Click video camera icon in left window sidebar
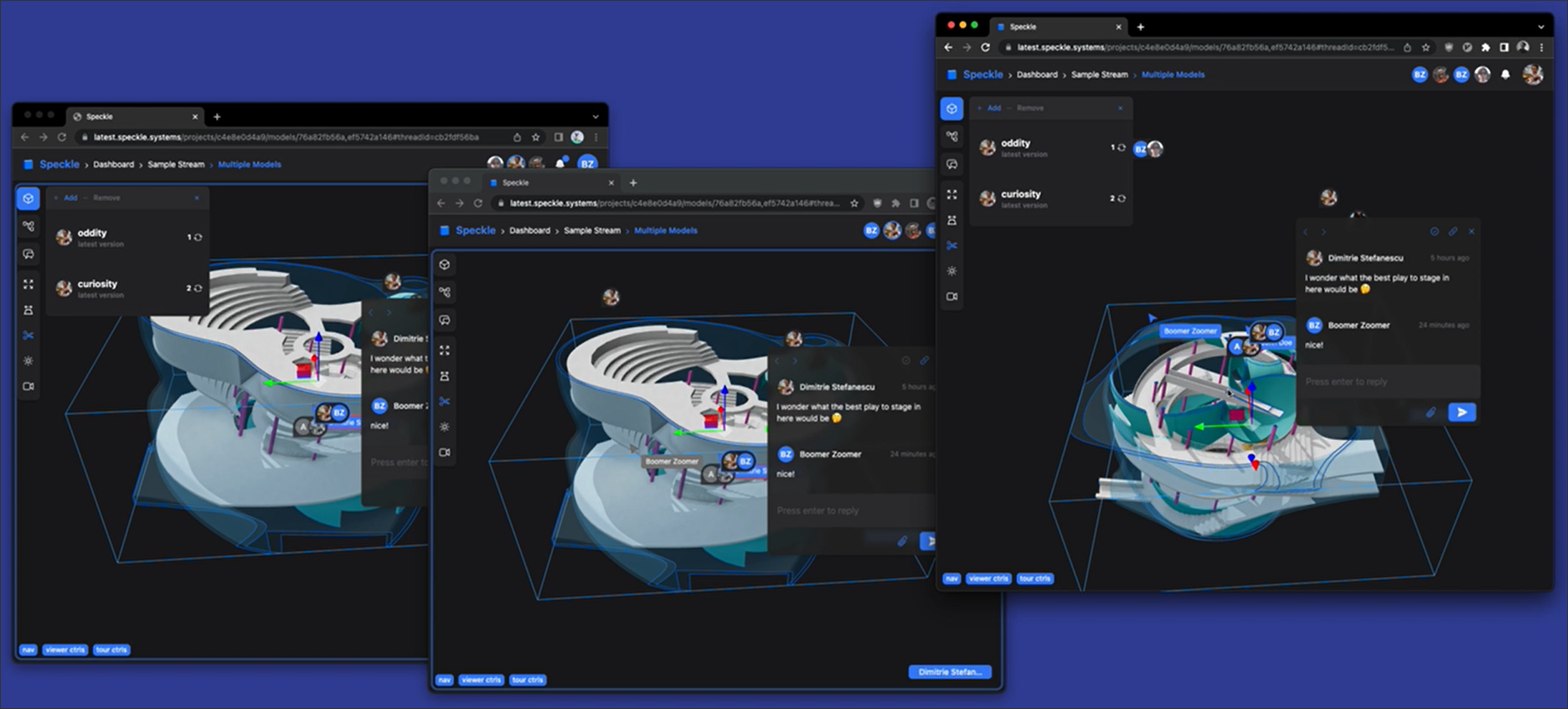 click(28, 386)
